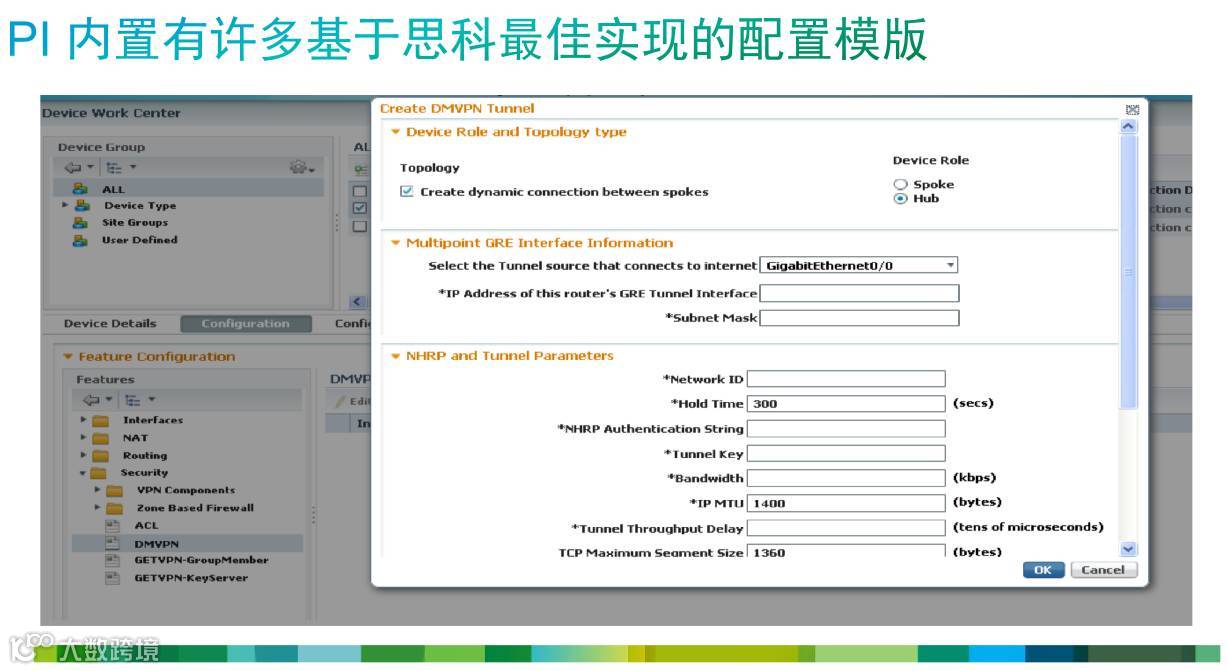Click the NAT folder icon

pyautogui.click(x=101, y=438)
